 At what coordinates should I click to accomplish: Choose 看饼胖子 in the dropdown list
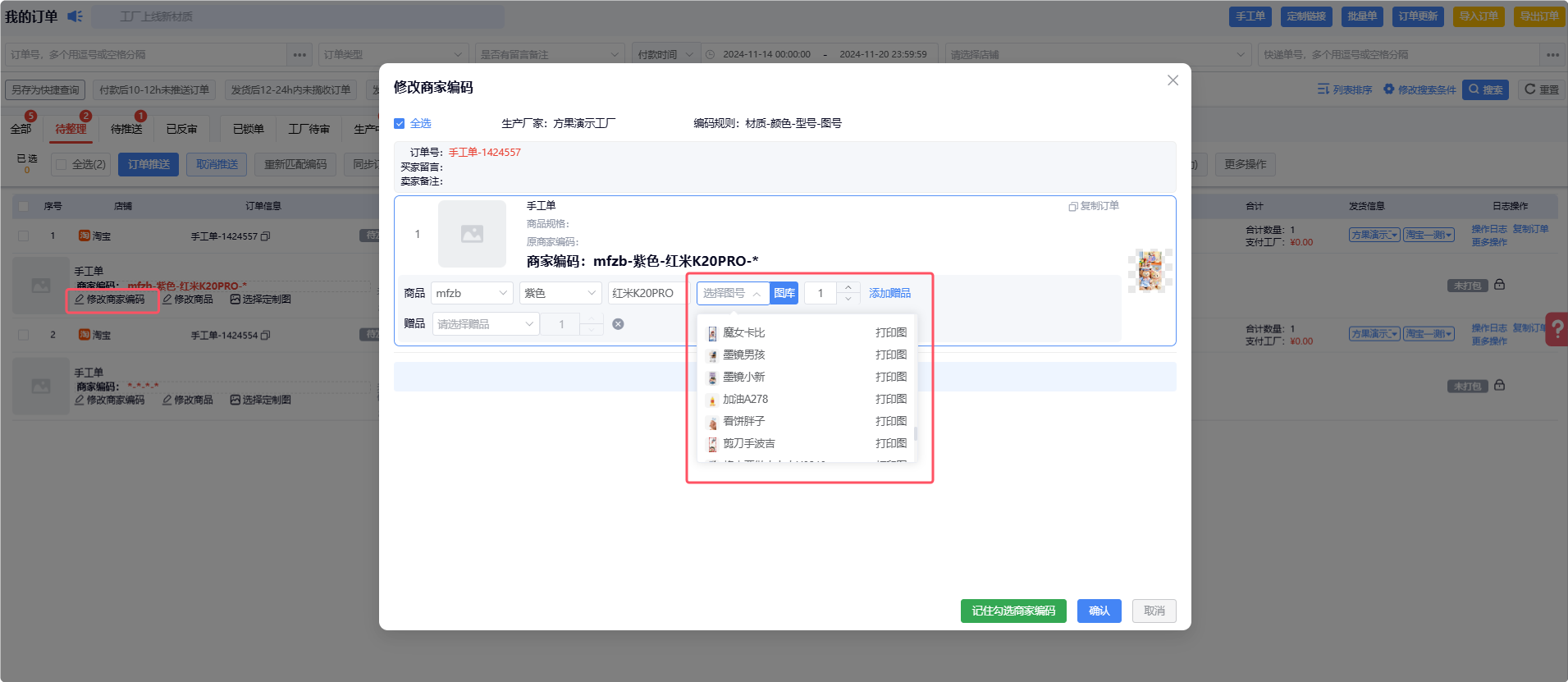743,422
